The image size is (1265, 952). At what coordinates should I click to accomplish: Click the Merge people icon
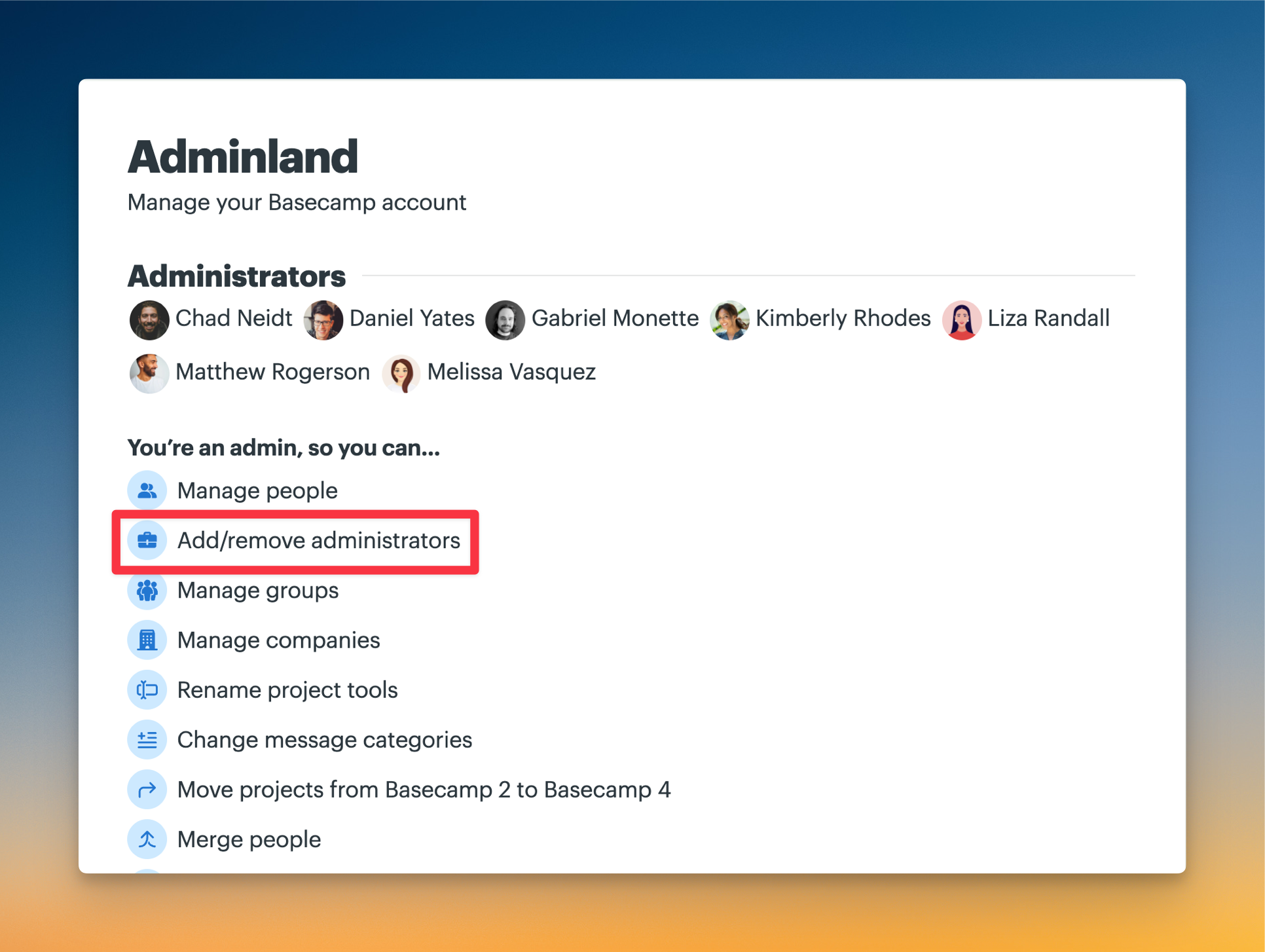pos(147,839)
